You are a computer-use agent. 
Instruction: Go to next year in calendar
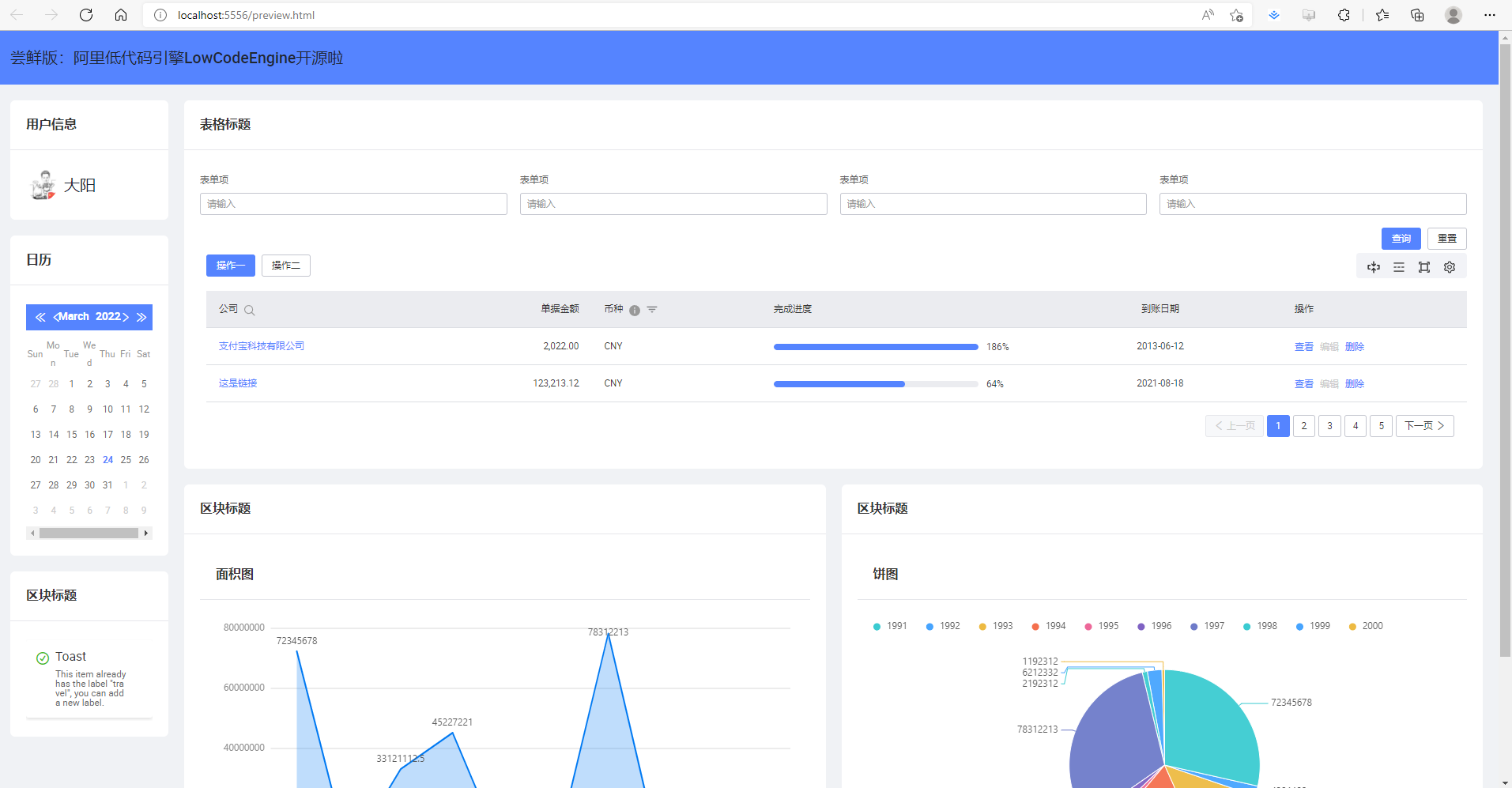click(x=141, y=317)
